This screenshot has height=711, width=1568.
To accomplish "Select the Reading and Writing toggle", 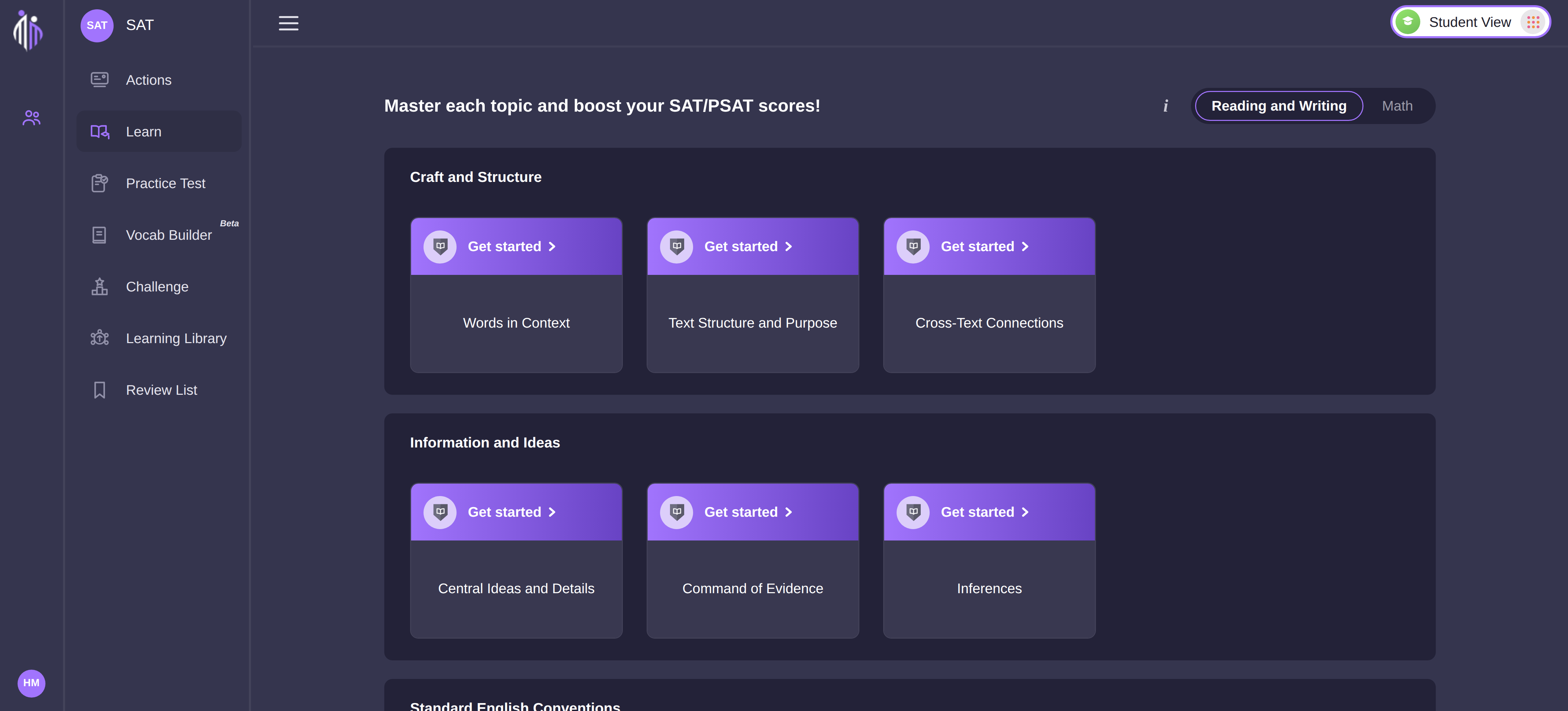I will pyautogui.click(x=1279, y=106).
